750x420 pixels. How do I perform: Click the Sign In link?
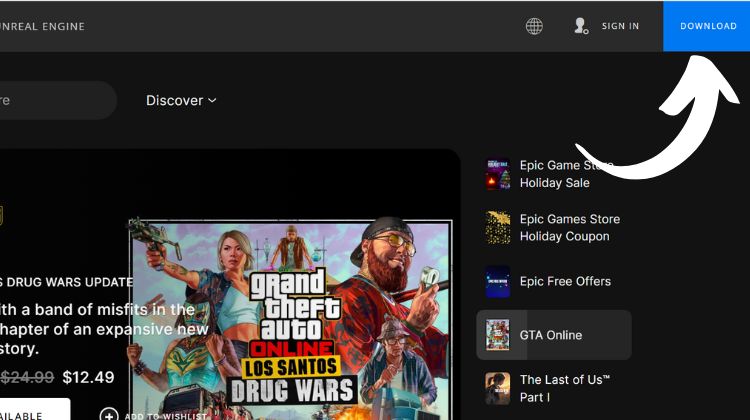[620, 26]
